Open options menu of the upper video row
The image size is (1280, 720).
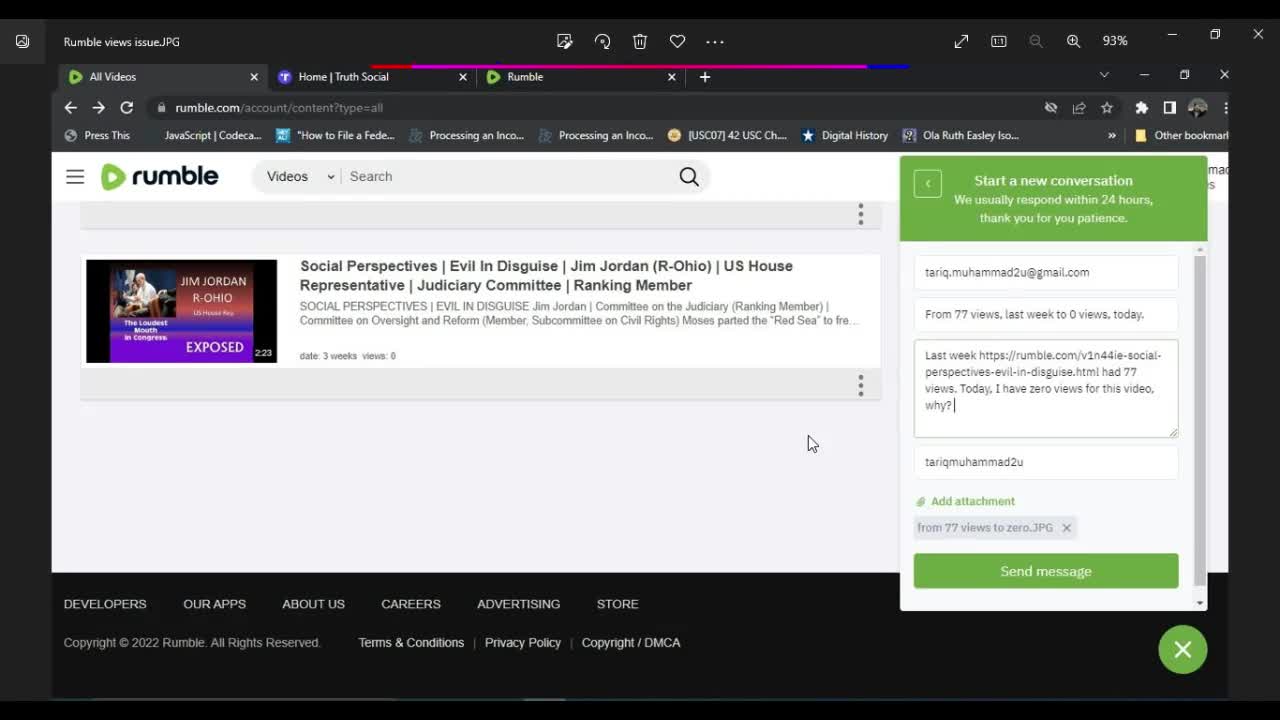[860, 214]
